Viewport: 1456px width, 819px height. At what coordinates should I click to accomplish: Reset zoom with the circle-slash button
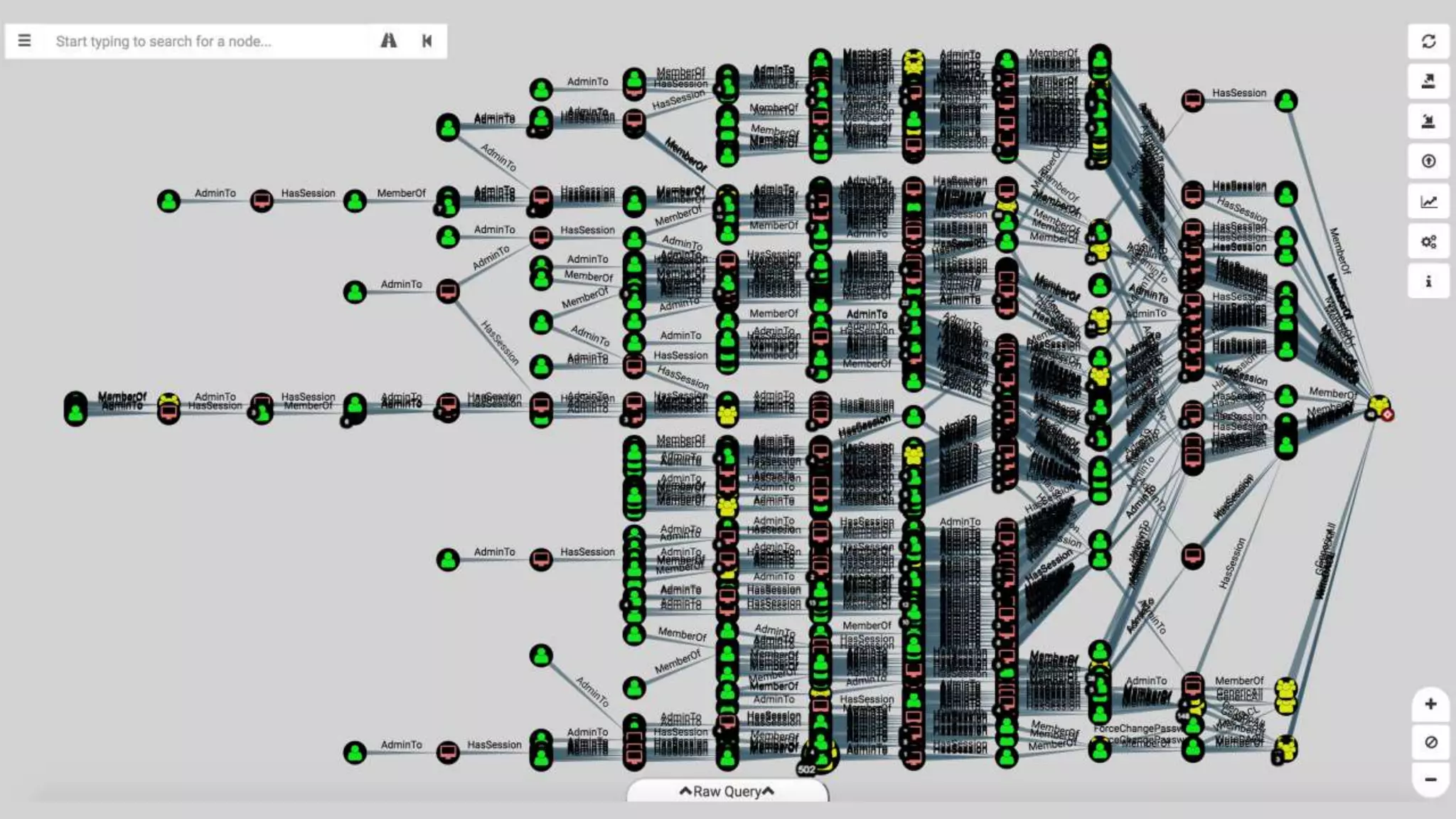click(x=1430, y=742)
